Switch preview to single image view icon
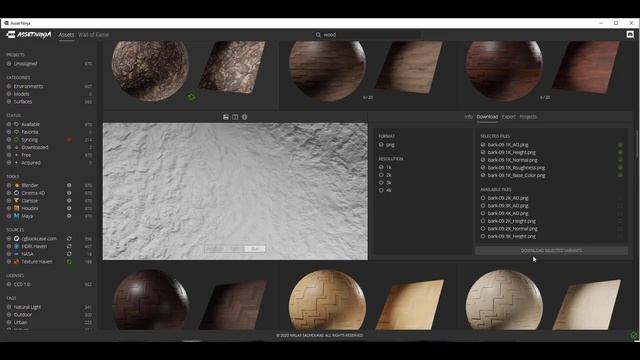Viewport: 640px width, 360px height. (226, 117)
